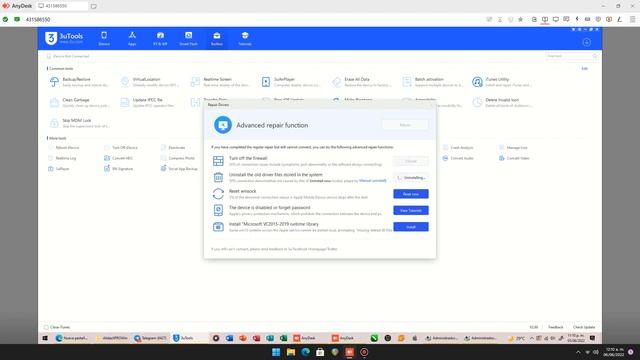Viewport: 640px width, 360px height.
Task: Focus the 3uTools search field
Action: (571, 56)
